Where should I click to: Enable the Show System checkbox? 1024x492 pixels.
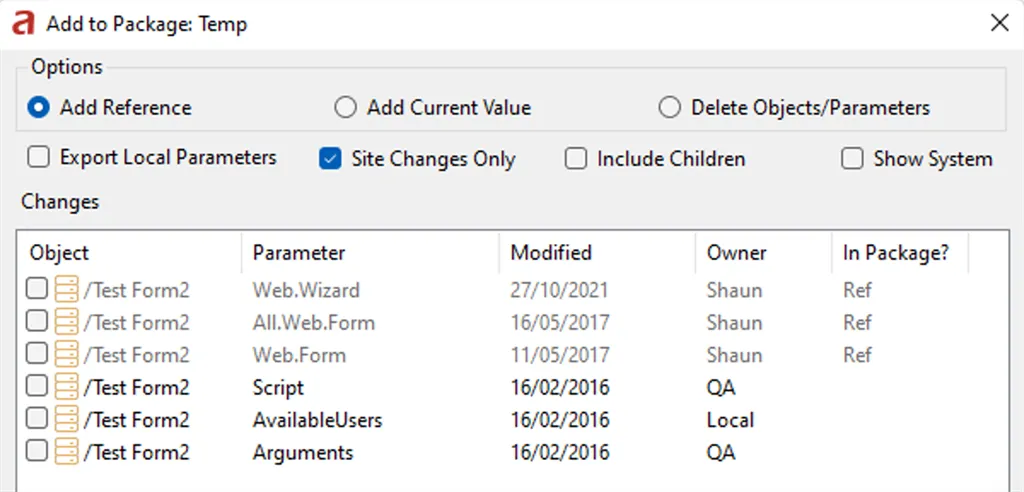(x=852, y=159)
